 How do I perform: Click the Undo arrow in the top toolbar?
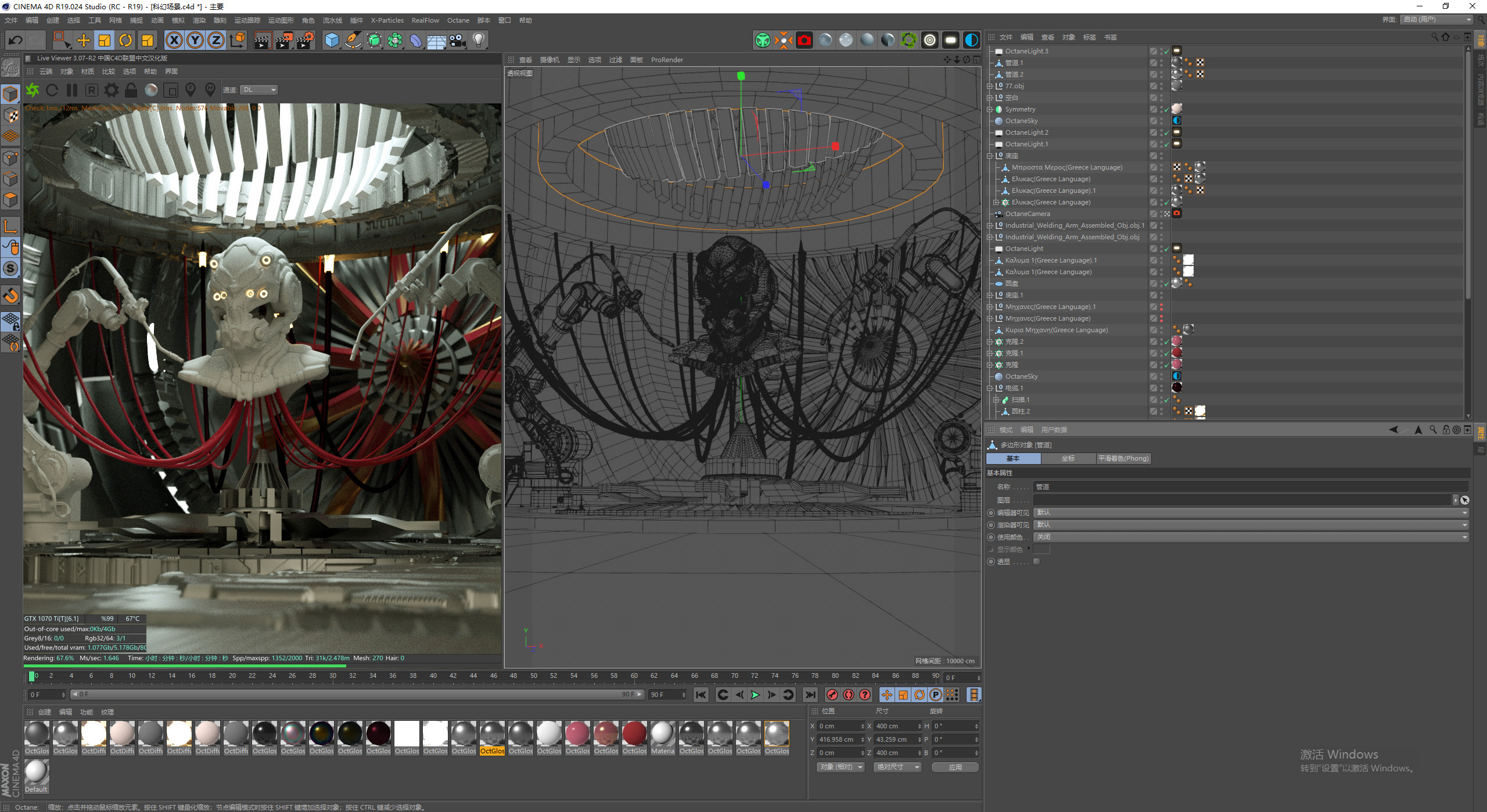(16, 40)
